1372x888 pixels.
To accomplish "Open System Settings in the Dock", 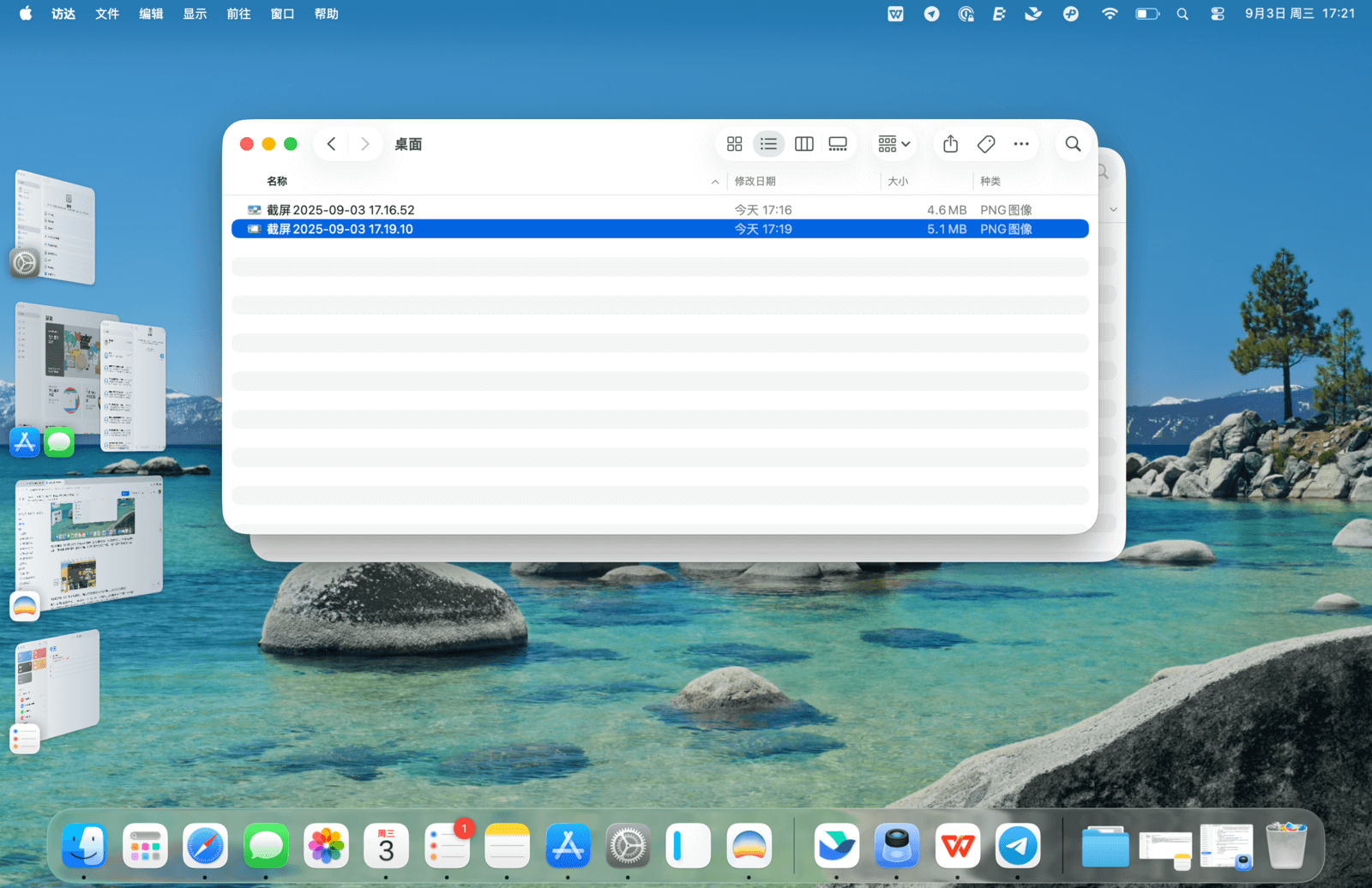I will pyautogui.click(x=628, y=847).
